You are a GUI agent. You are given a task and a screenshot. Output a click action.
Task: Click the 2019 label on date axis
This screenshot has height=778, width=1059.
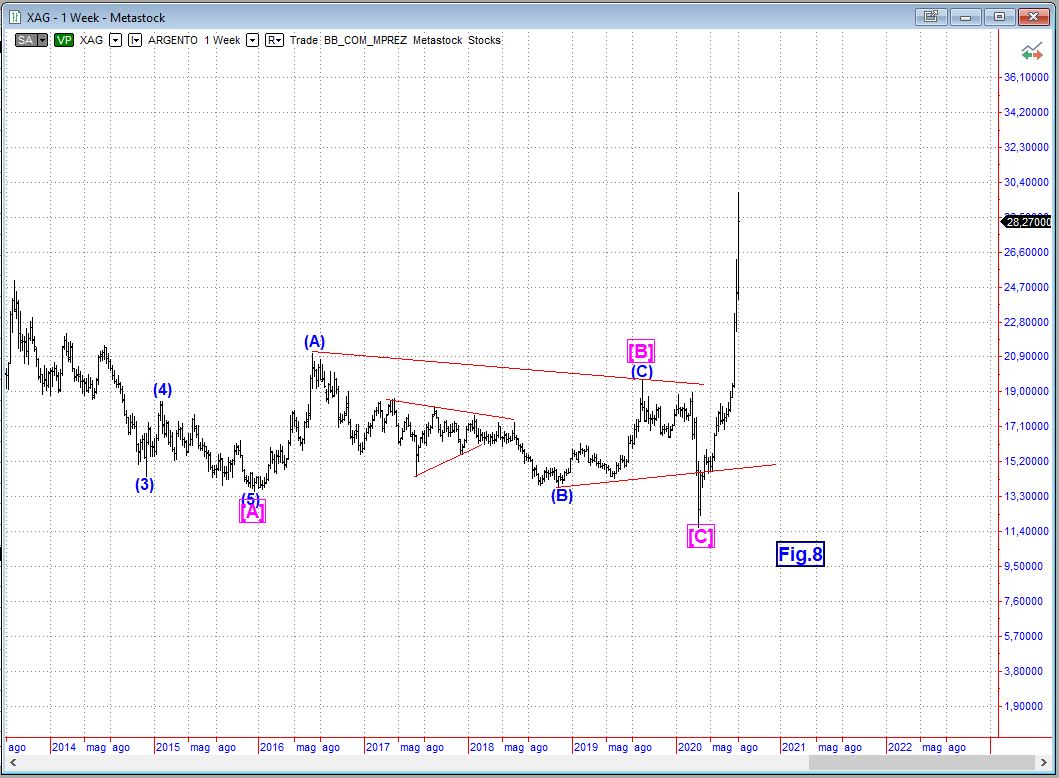(586, 747)
